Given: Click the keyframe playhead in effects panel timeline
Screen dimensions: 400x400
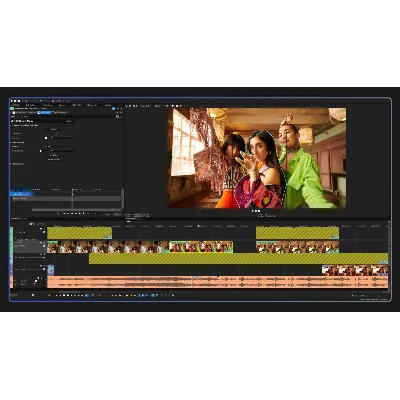Looking at the screenshot, I should point(72,199).
